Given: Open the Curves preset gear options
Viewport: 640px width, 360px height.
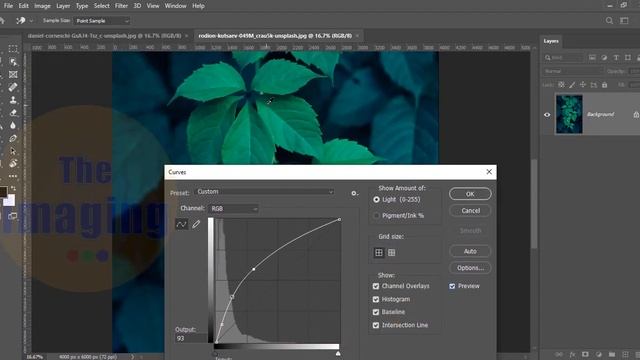Looking at the screenshot, I should [x=354, y=193].
